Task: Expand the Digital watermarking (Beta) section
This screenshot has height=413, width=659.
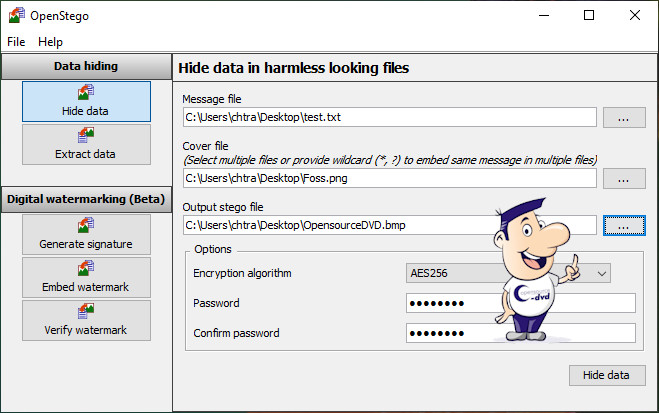Action: pyautogui.click(x=85, y=199)
